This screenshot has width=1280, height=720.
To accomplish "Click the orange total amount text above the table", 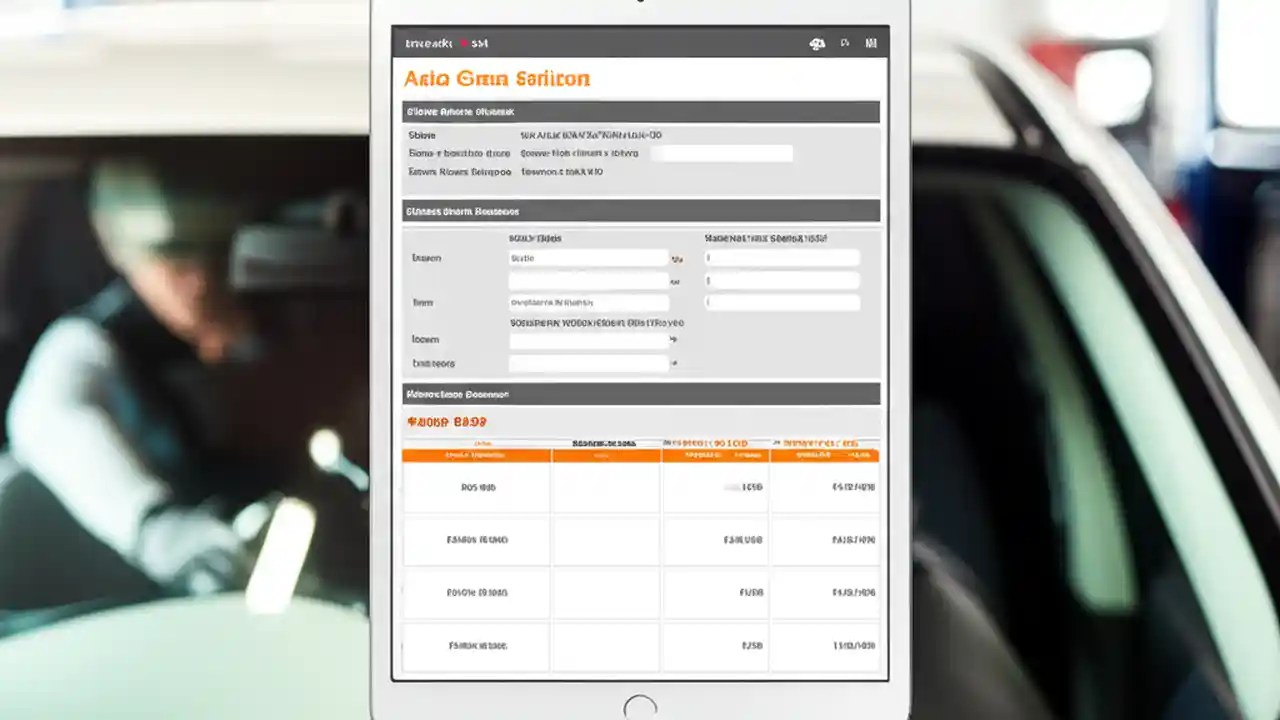I will click(448, 420).
